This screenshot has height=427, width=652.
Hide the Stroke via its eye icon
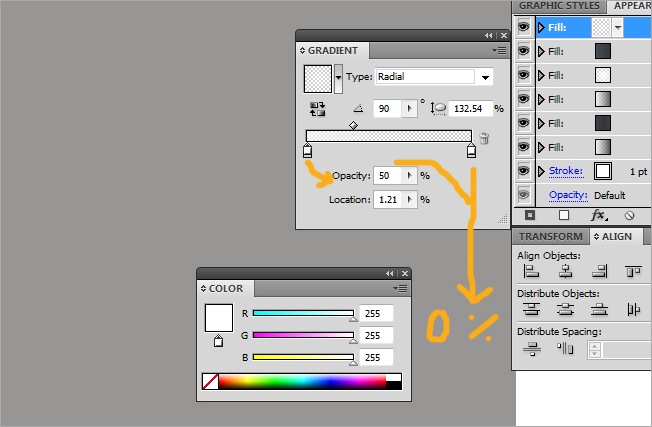tap(524, 171)
